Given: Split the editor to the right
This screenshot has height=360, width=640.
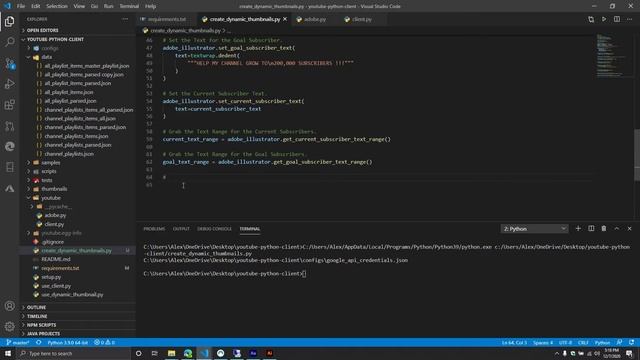Looking at the screenshot, I should click(617, 19).
